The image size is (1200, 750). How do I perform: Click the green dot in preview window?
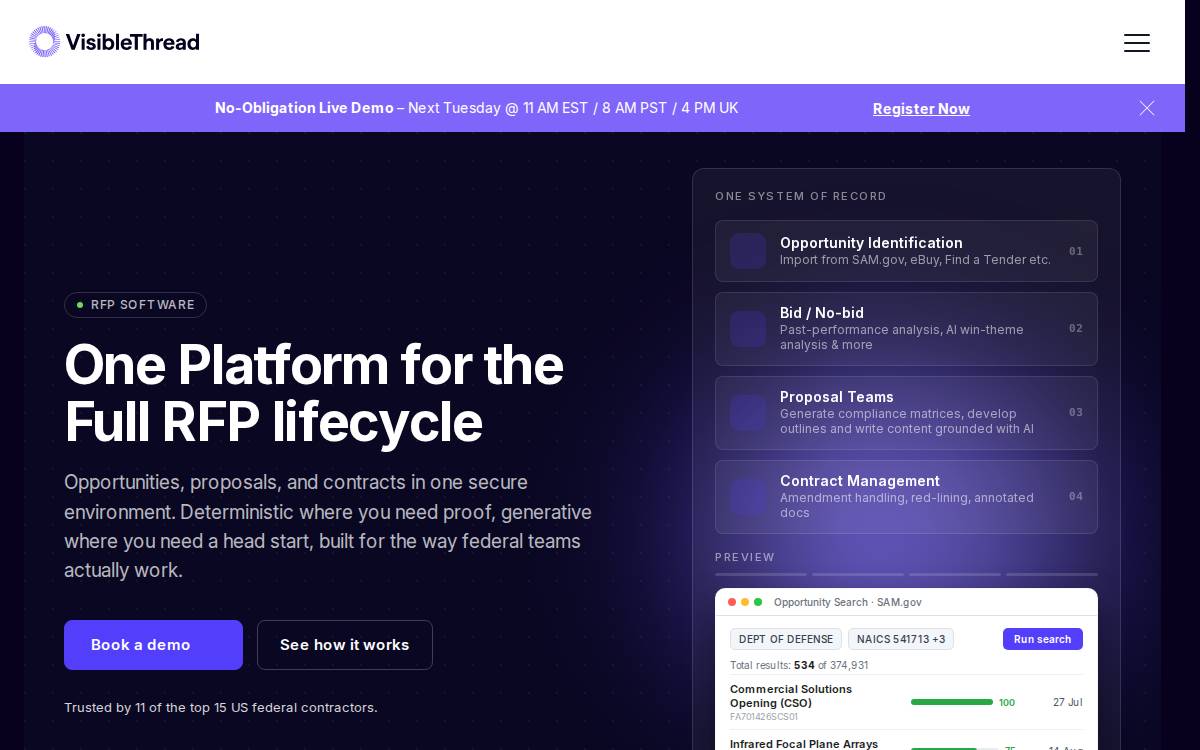(x=758, y=602)
